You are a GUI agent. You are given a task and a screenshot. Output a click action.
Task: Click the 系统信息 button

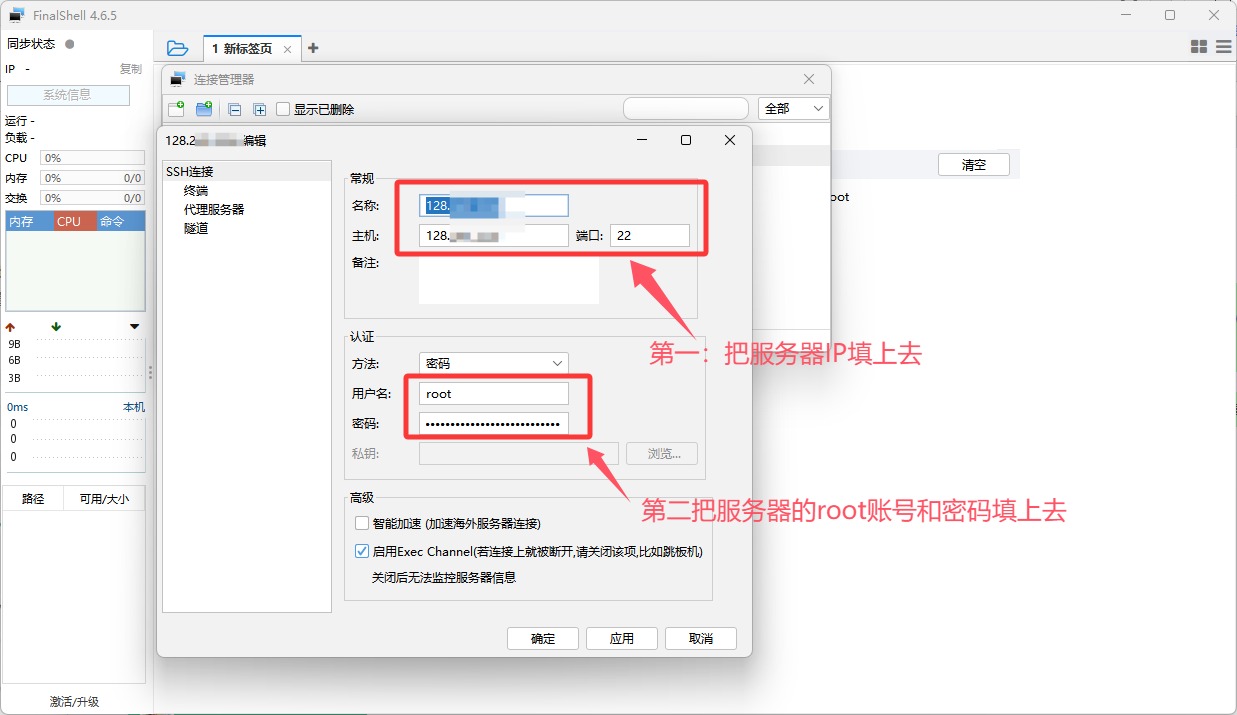68,95
